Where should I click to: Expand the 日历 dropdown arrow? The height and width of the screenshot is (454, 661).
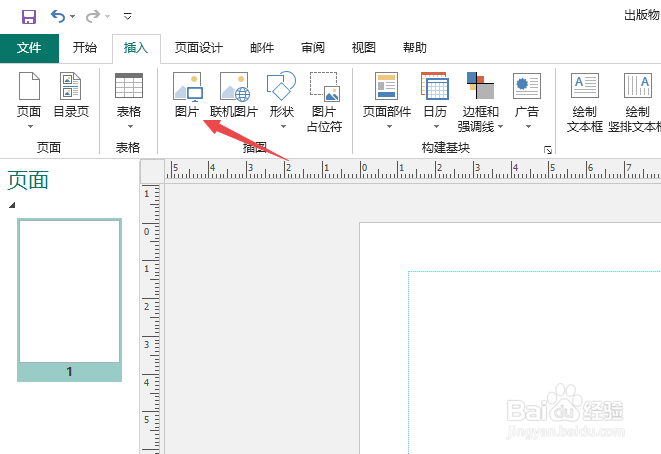point(436,127)
